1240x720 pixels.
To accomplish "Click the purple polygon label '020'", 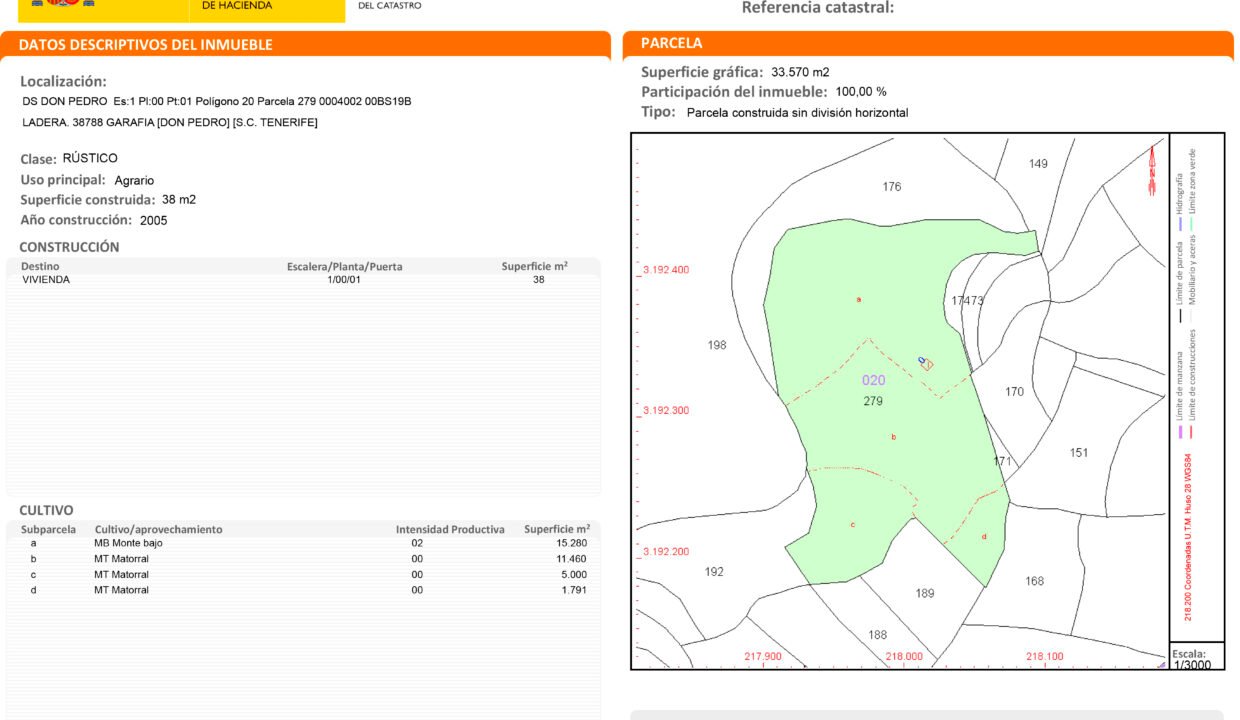I will pyautogui.click(x=873, y=380).
